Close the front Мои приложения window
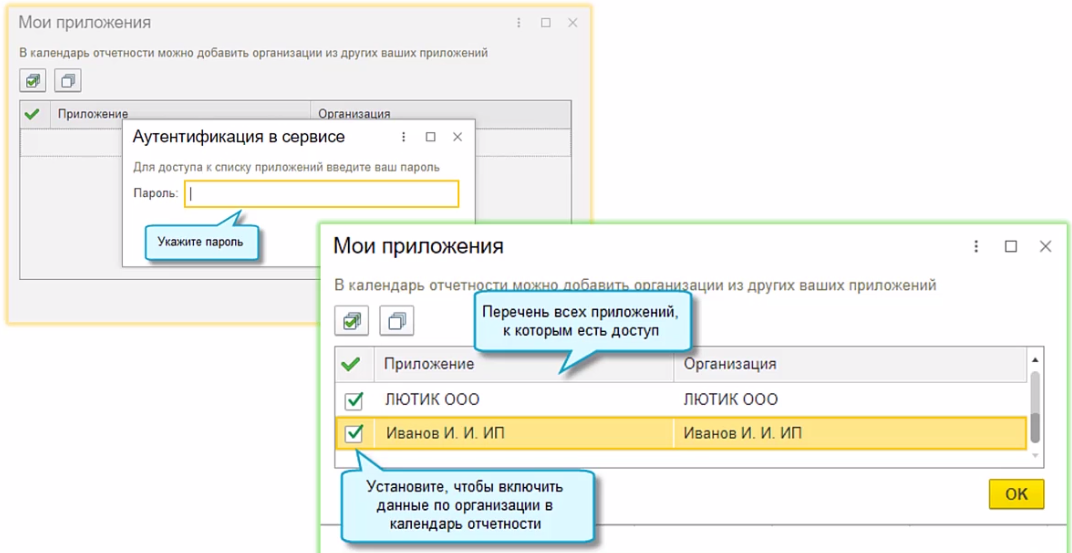The height and width of the screenshot is (553, 1072). (1045, 247)
